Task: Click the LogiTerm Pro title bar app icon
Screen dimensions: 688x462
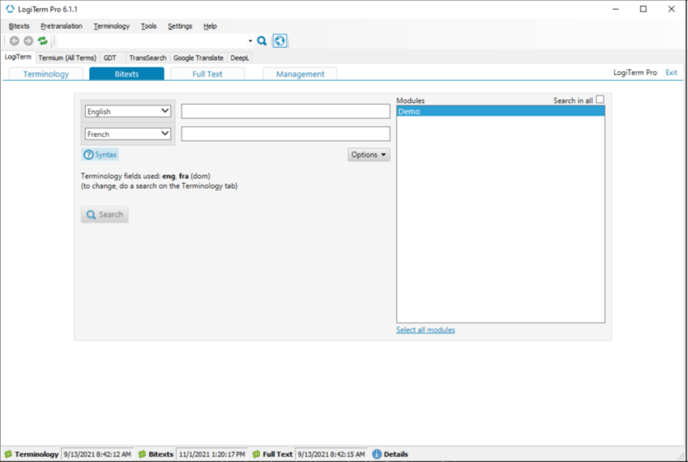Action: pos(10,9)
